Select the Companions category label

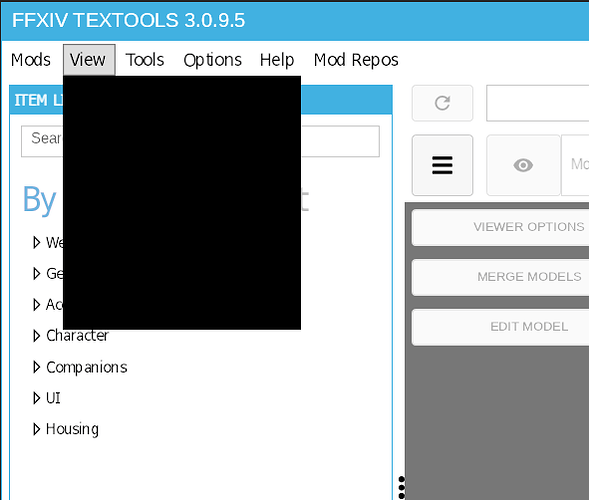pyautogui.click(x=87, y=367)
